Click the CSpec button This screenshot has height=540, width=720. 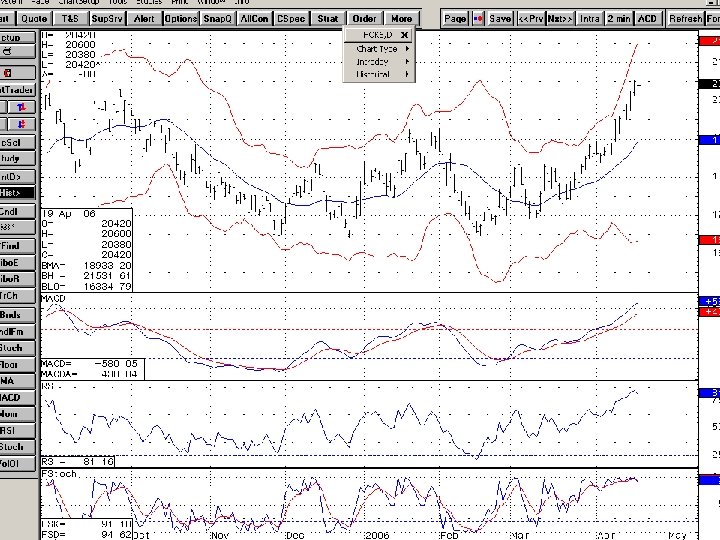click(291, 19)
